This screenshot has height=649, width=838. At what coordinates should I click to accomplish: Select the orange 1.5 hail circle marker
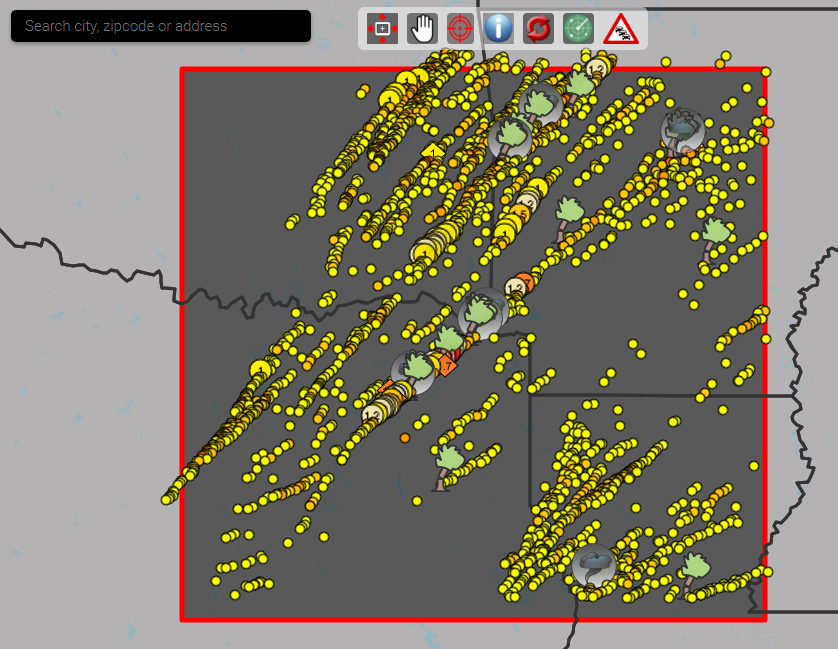521,214
